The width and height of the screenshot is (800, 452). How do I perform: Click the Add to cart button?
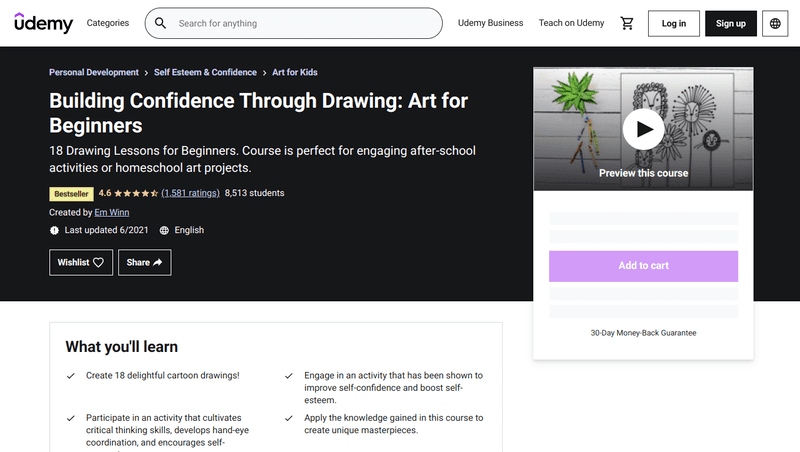click(x=643, y=266)
